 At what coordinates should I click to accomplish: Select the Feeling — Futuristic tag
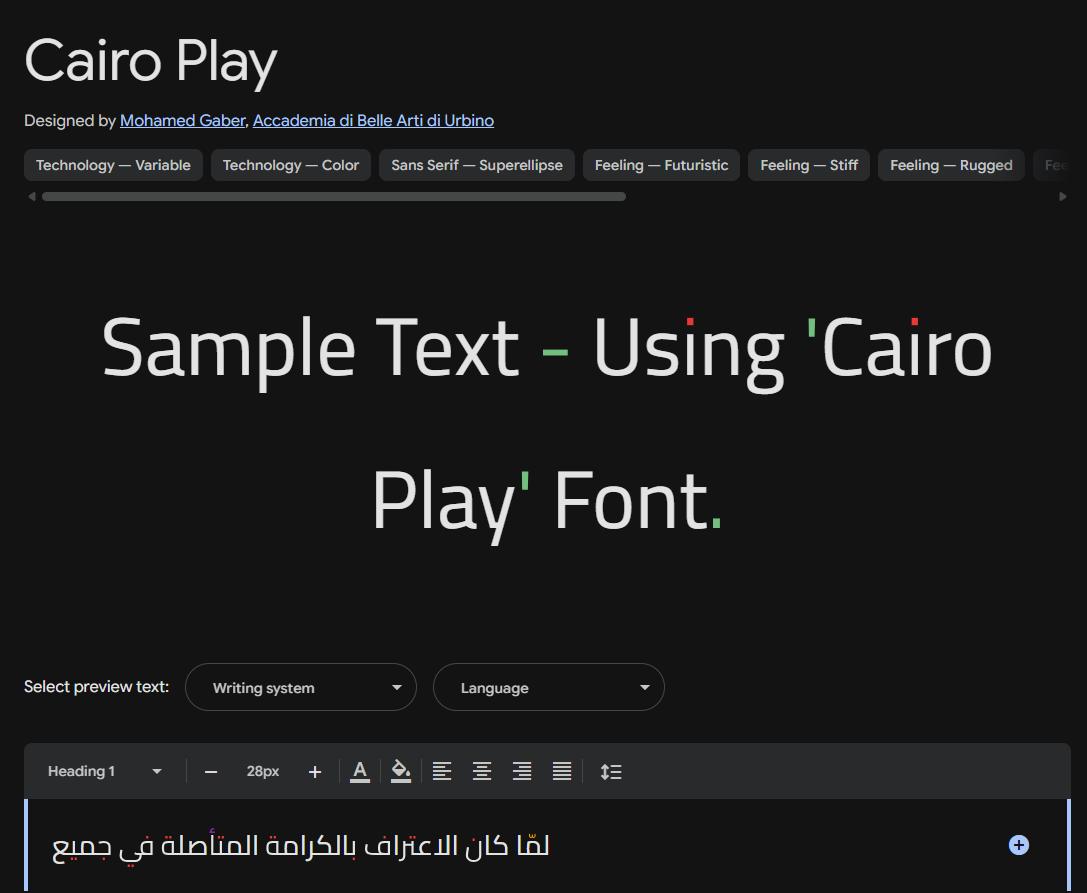click(x=661, y=165)
